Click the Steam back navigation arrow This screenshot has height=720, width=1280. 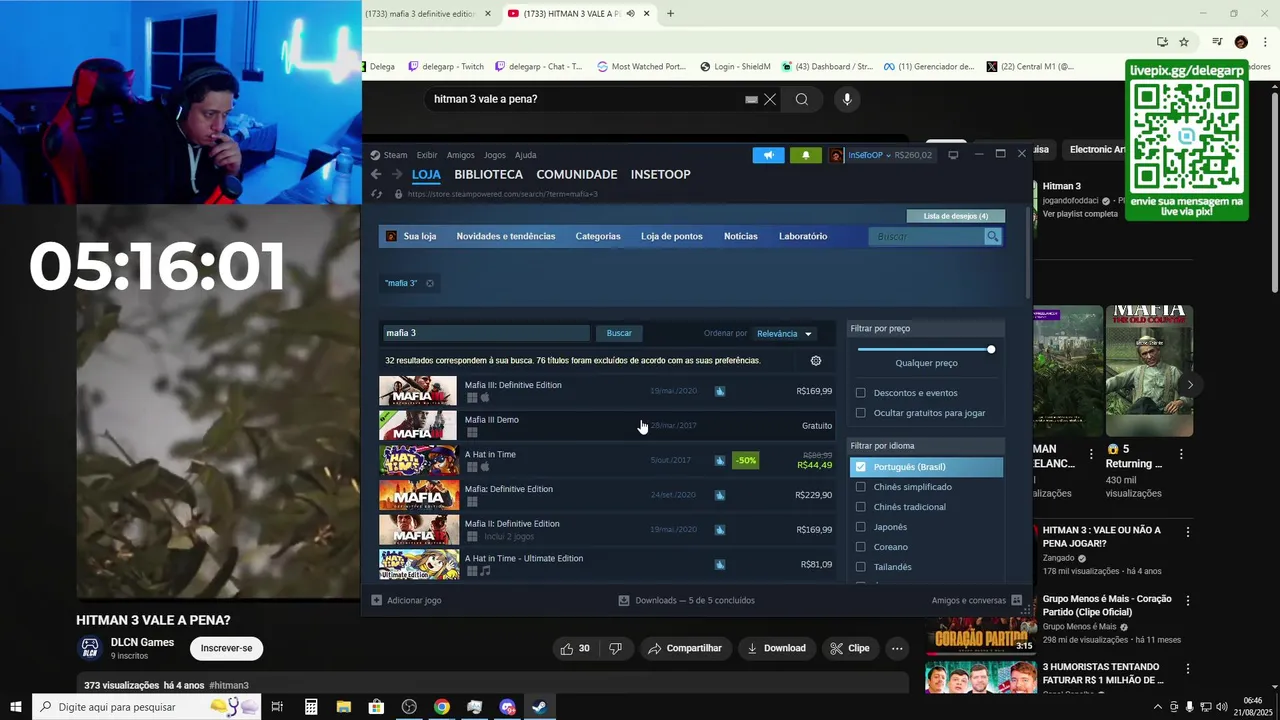(376, 174)
